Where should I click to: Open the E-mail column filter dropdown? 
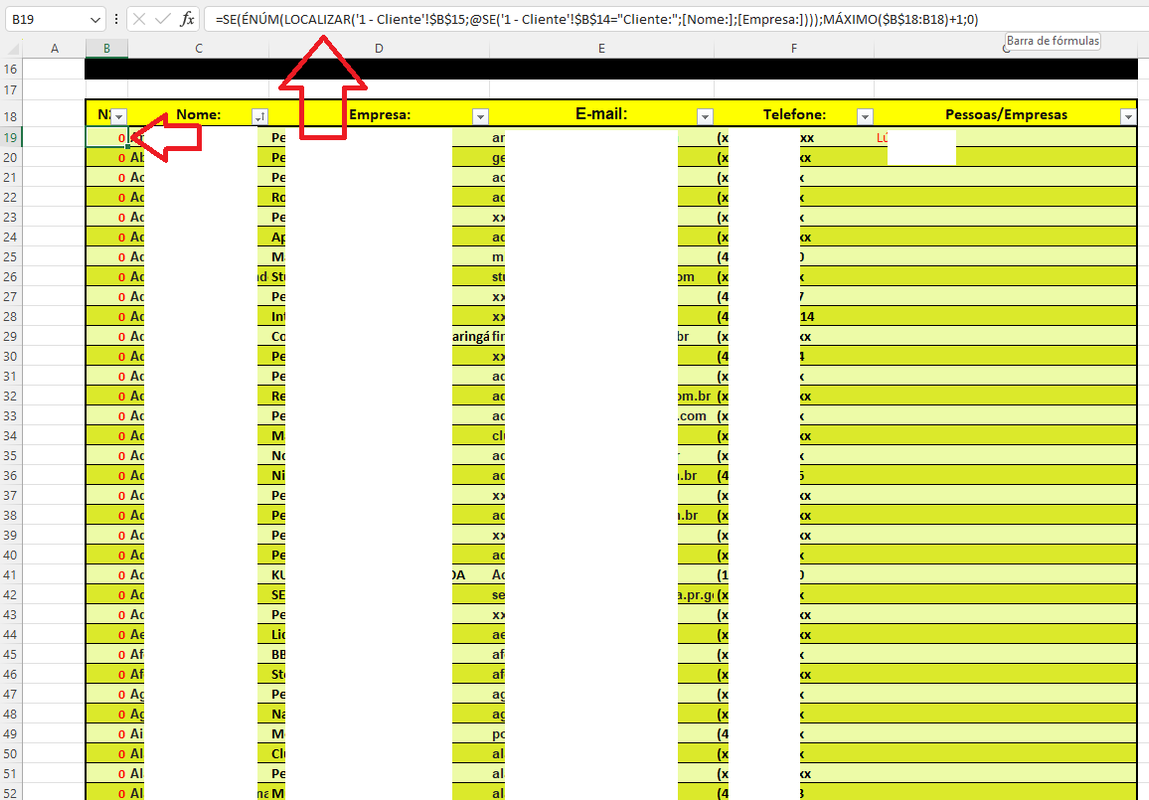click(x=705, y=116)
